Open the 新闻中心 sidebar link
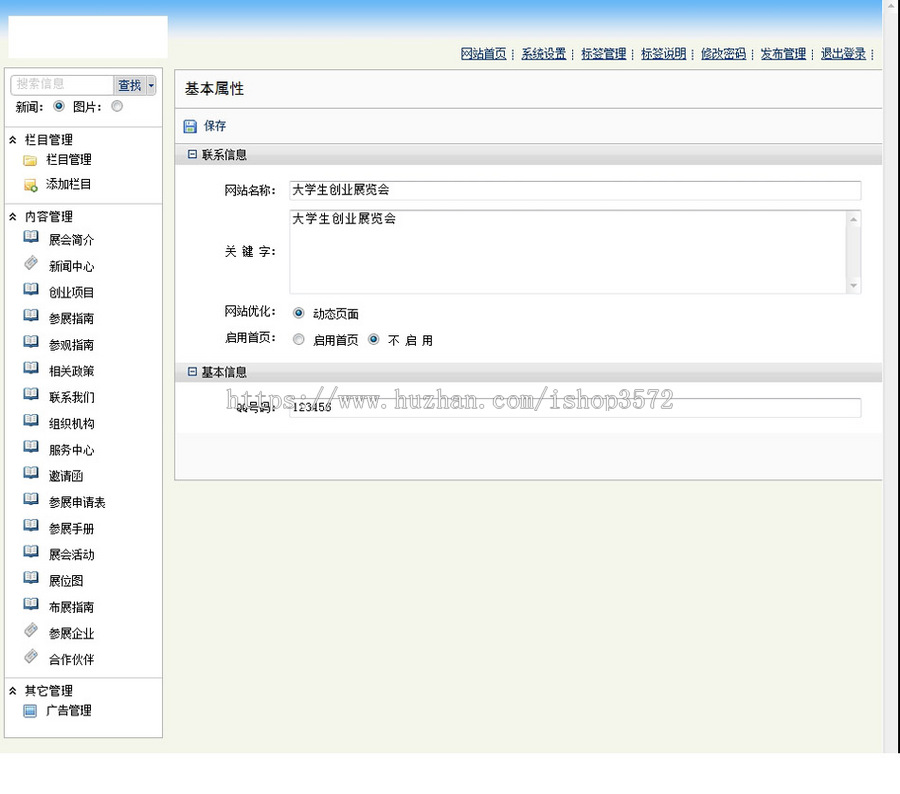Image resolution: width=900 pixels, height=794 pixels. point(71,266)
